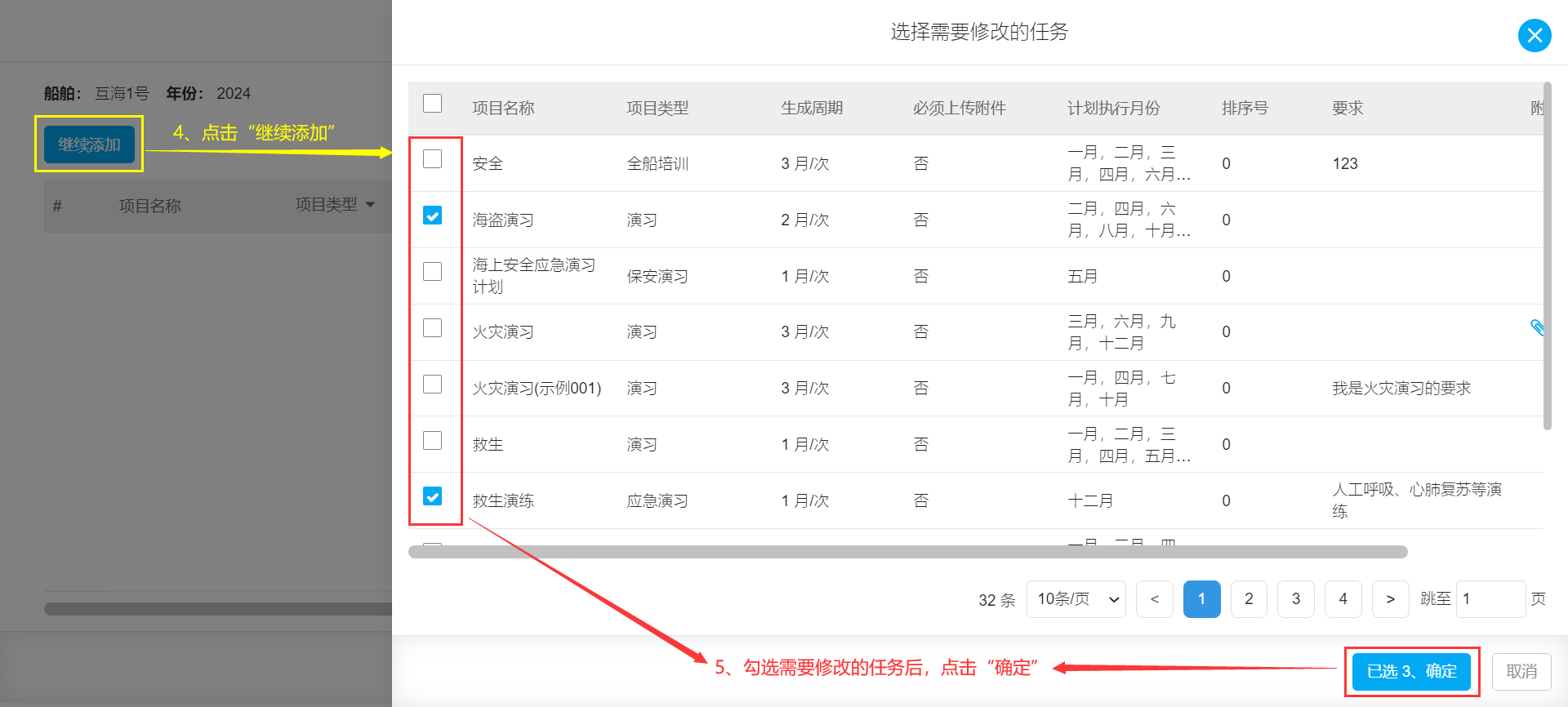Toggle the select-all checkbox in table header

[x=432, y=103]
